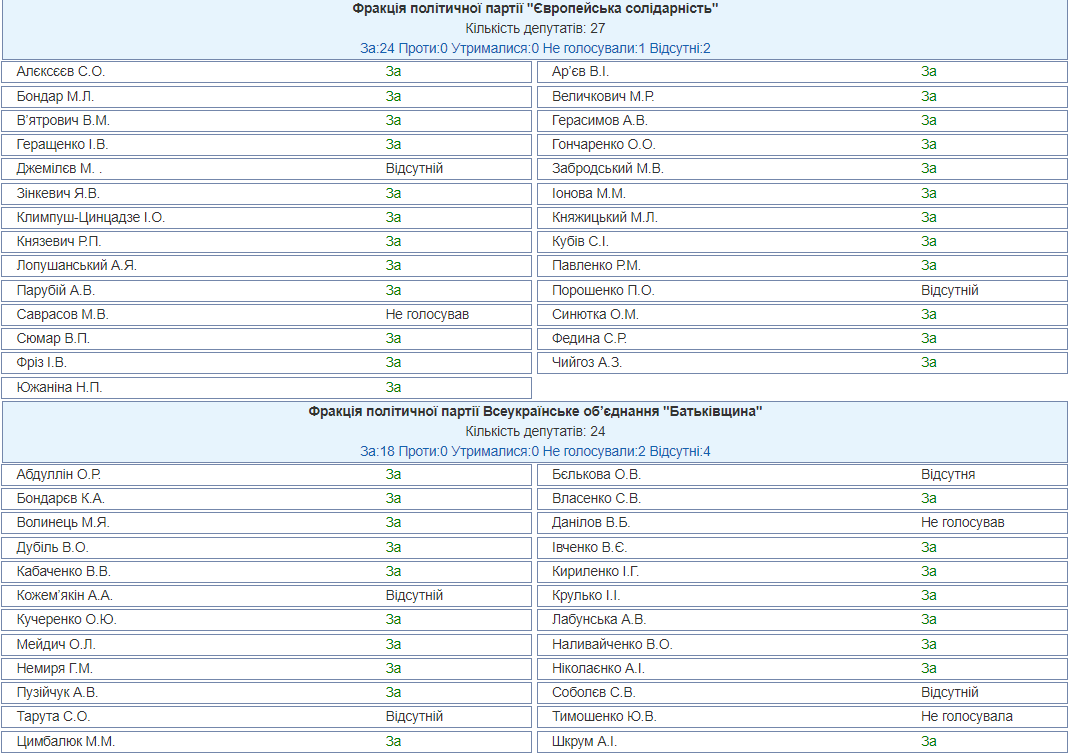
Task: Click deputy Князевич Р.П.
Action: coord(59,241)
